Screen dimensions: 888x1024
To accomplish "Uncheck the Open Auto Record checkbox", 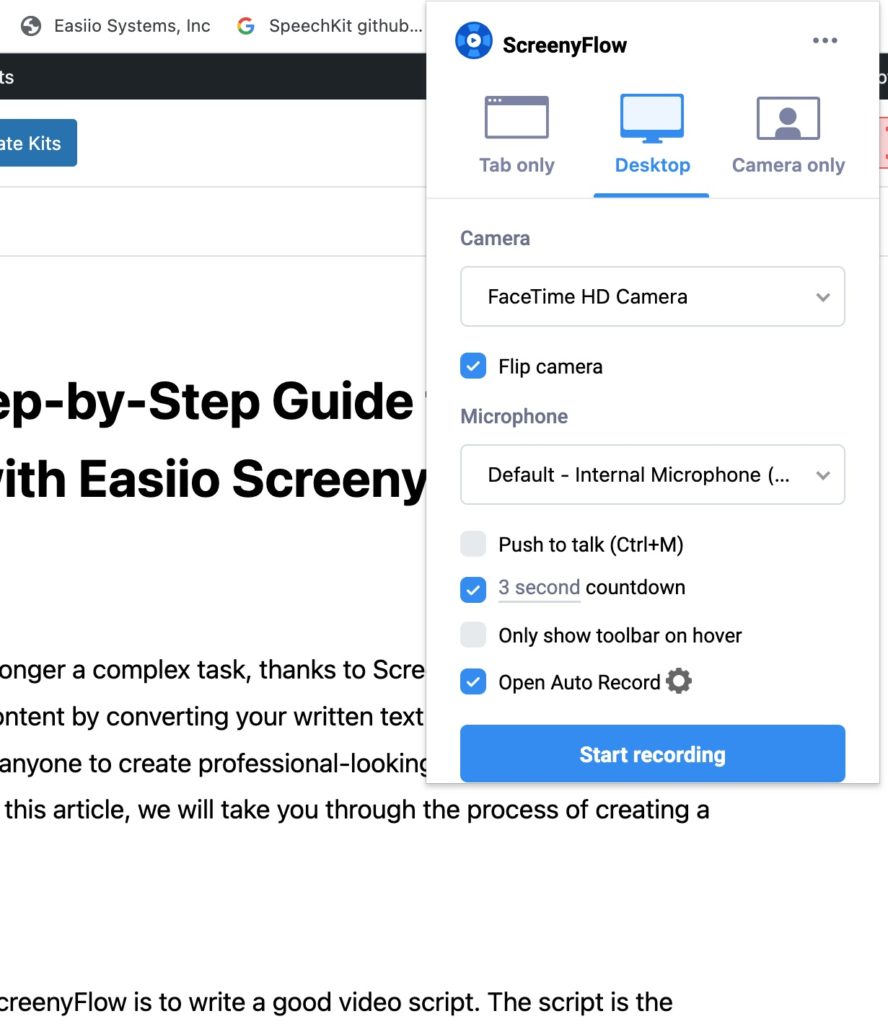I will (473, 682).
